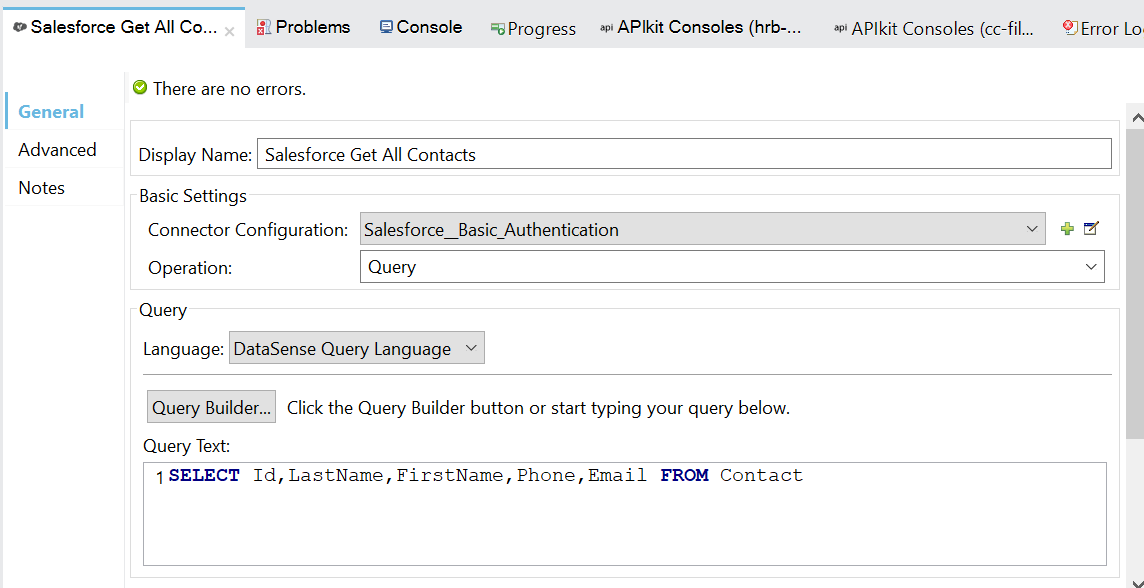Switch to the Advanced section tab
The width and height of the screenshot is (1144, 588).
click(x=57, y=150)
